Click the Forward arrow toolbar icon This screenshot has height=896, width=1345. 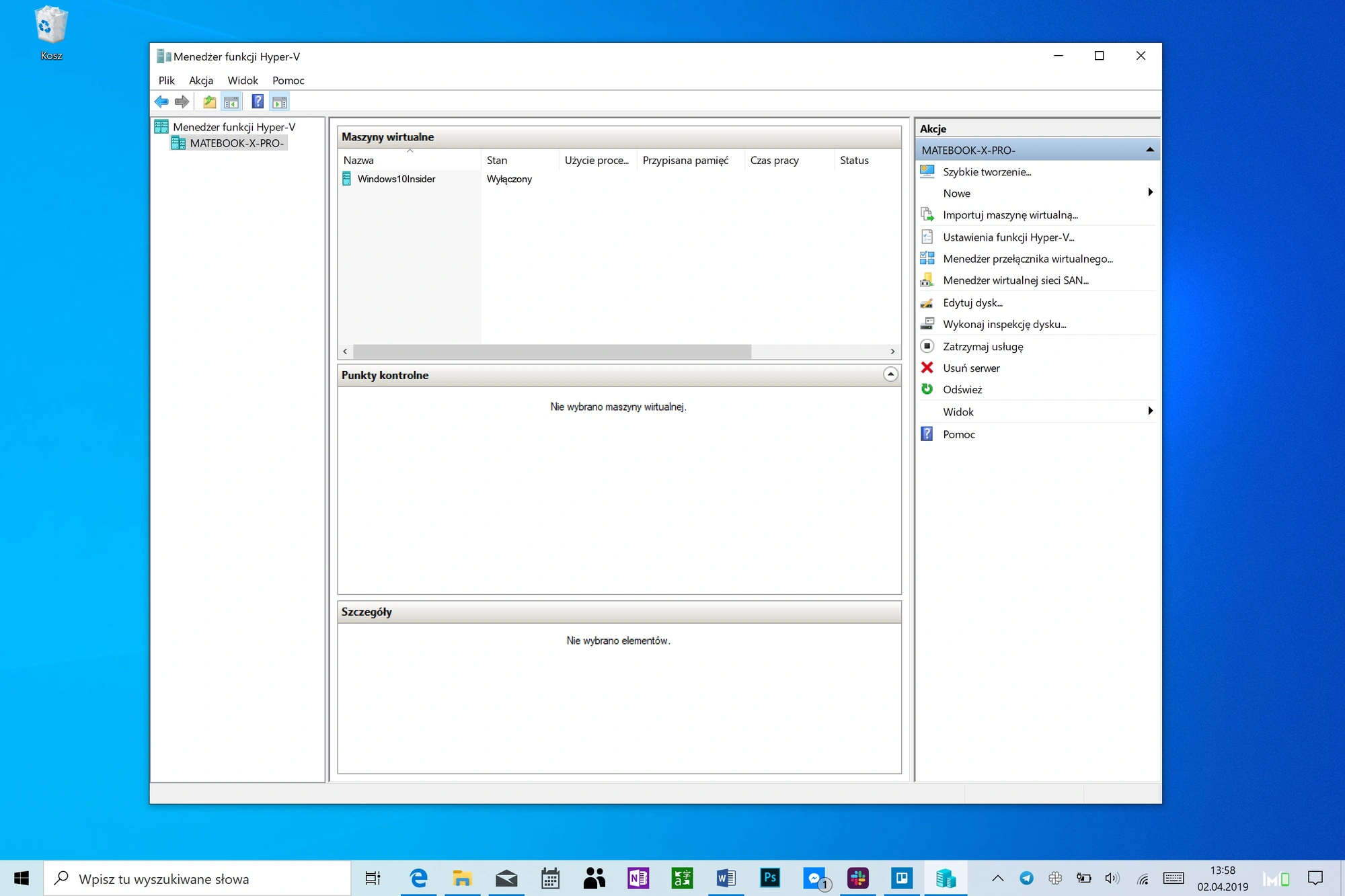click(x=182, y=102)
